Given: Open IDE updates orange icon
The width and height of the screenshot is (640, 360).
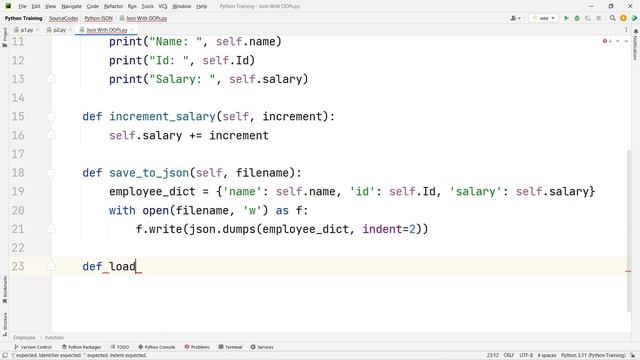Looking at the screenshot, I should tap(623, 18).
